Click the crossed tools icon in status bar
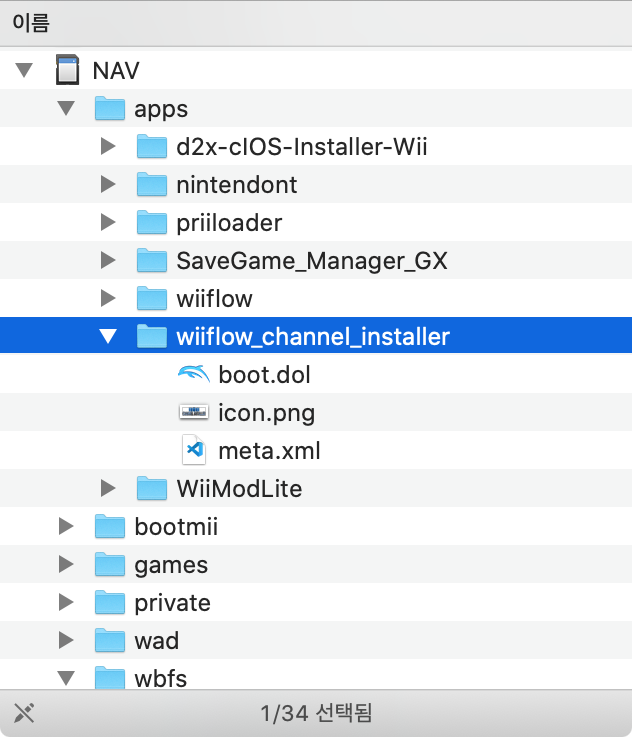632x737 pixels. (x=24, y=713)
